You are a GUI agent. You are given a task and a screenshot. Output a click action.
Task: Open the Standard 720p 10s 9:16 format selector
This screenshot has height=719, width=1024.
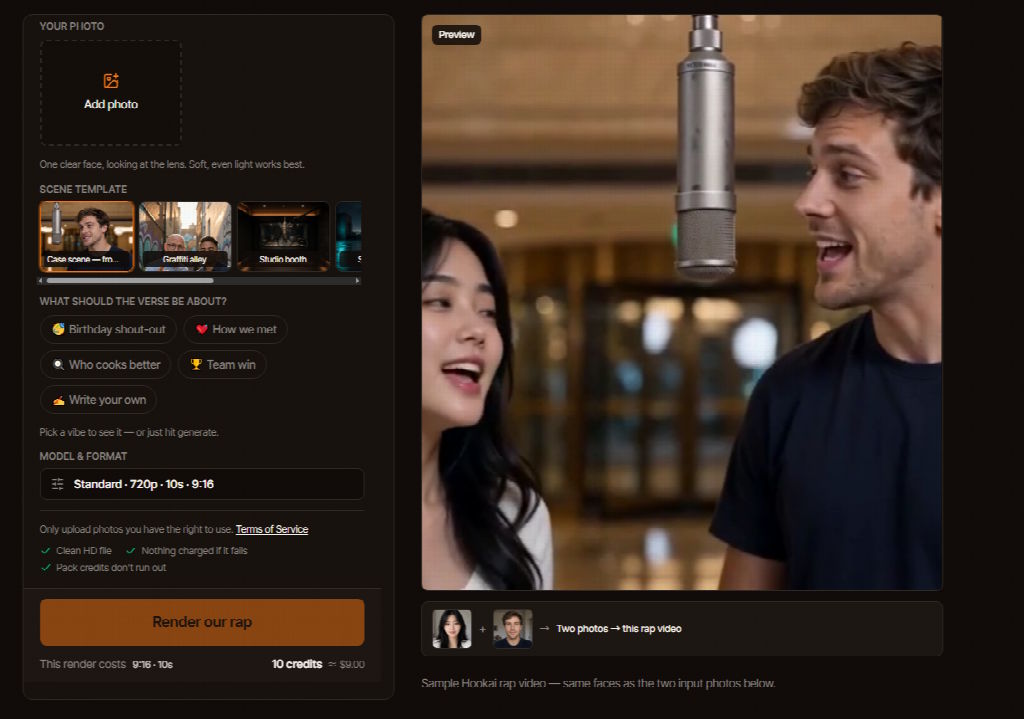click(x=202, y=484)
